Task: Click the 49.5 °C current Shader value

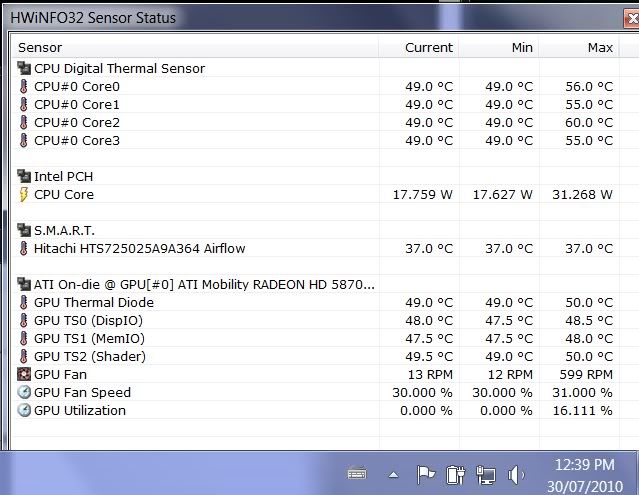Action: (429, 356)
